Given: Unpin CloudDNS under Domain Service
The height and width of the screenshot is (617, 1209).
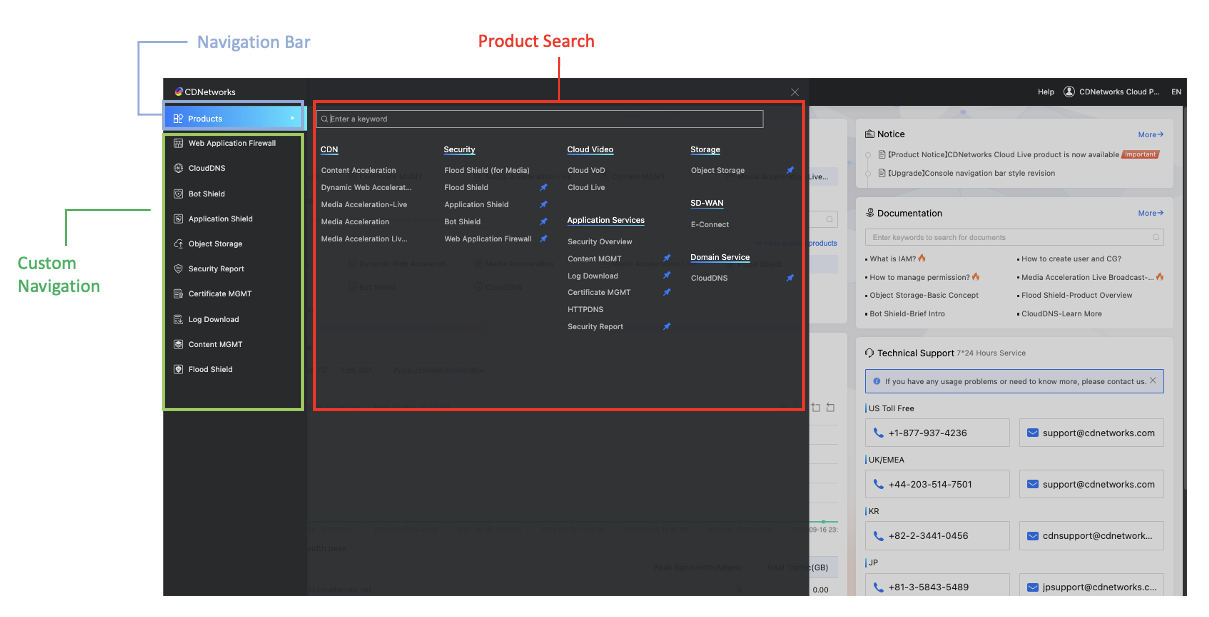Looking at the screenshot, I should [789, 278].
